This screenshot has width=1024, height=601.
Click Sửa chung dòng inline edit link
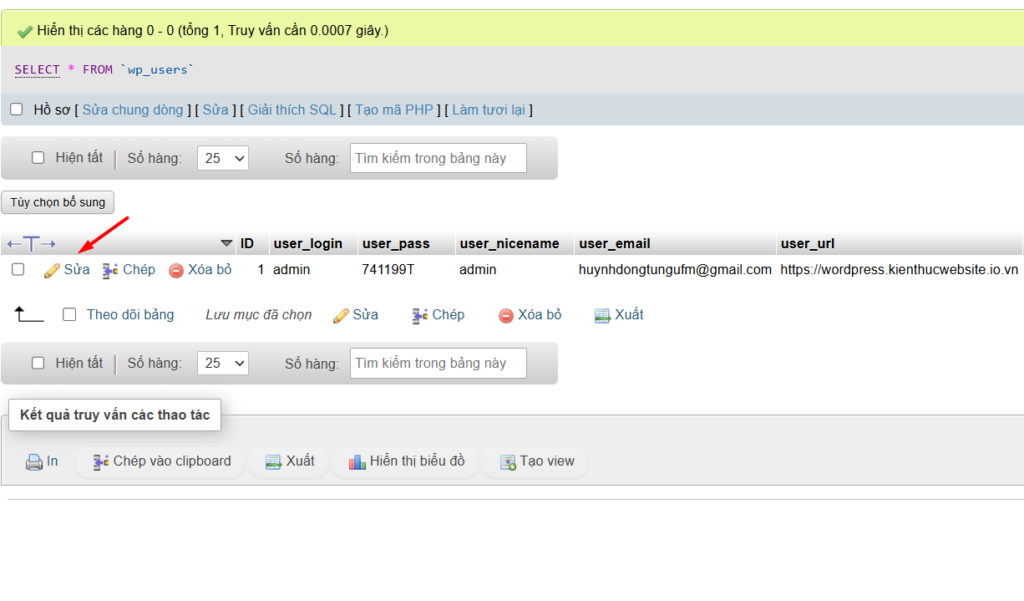[x=133, y=110]
